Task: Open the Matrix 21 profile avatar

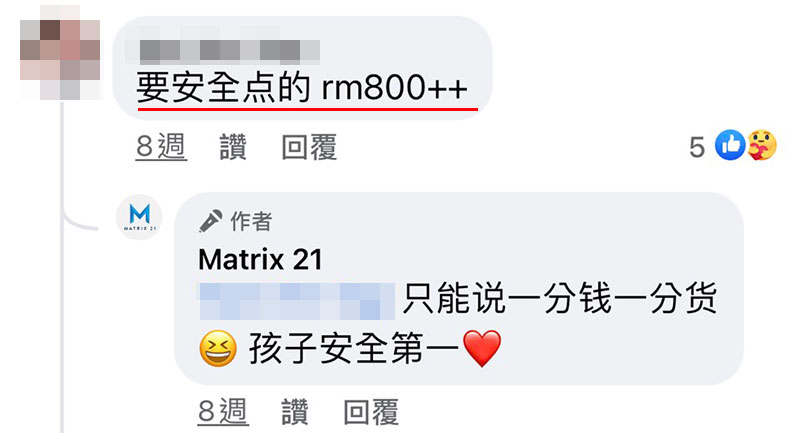Action: pyautogui.click(x=139, y=217)
